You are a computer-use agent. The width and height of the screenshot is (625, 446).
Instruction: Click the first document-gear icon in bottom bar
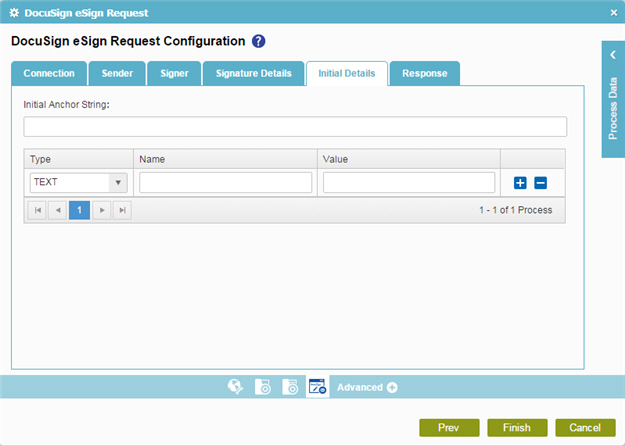[263, 387]
